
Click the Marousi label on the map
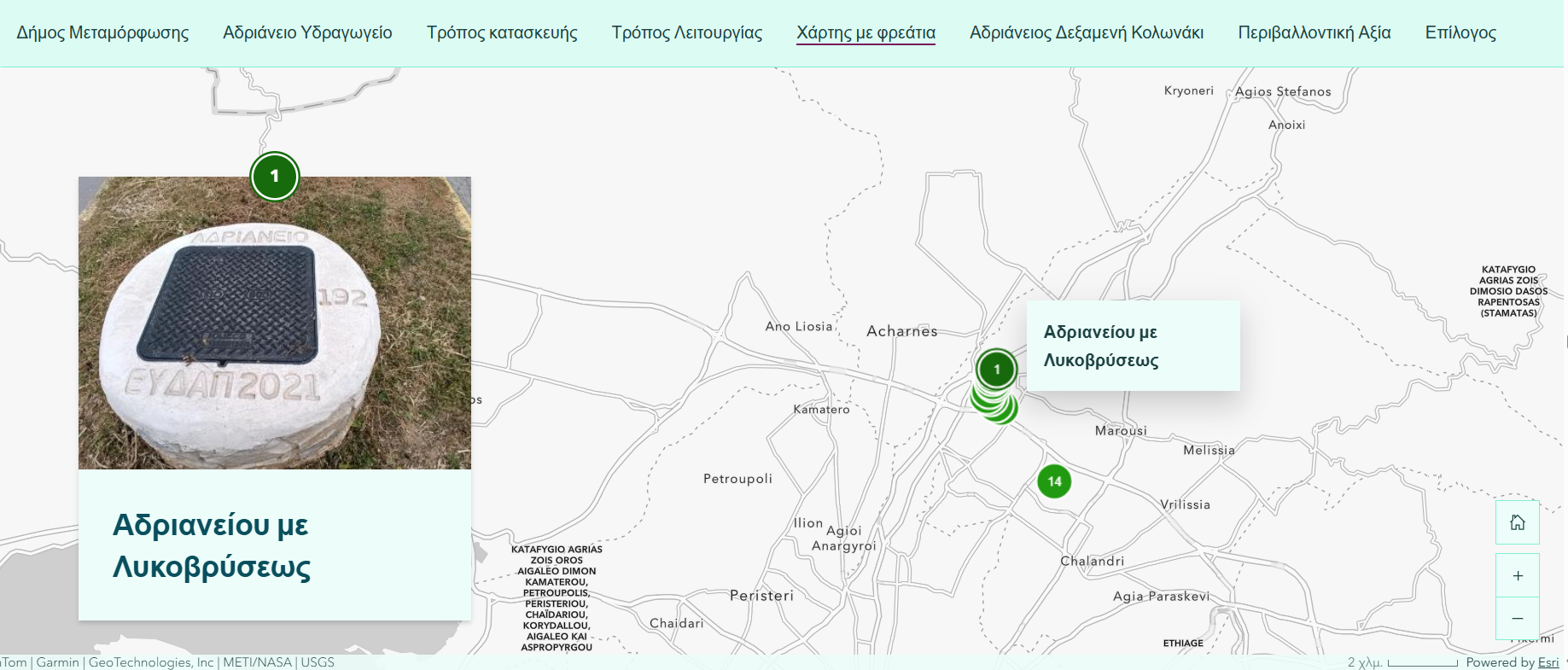1120,431
